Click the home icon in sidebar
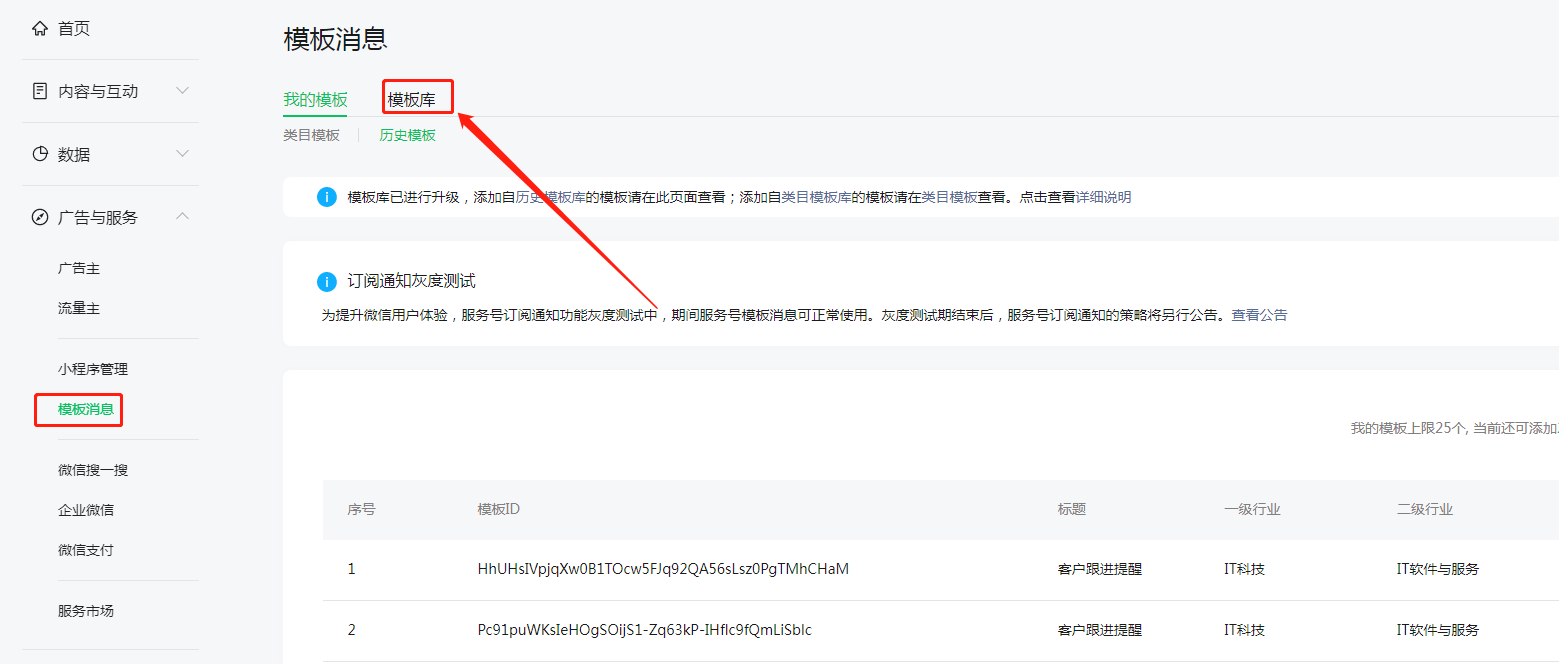The image size is (1559, 664). click(x=40, y=29)
